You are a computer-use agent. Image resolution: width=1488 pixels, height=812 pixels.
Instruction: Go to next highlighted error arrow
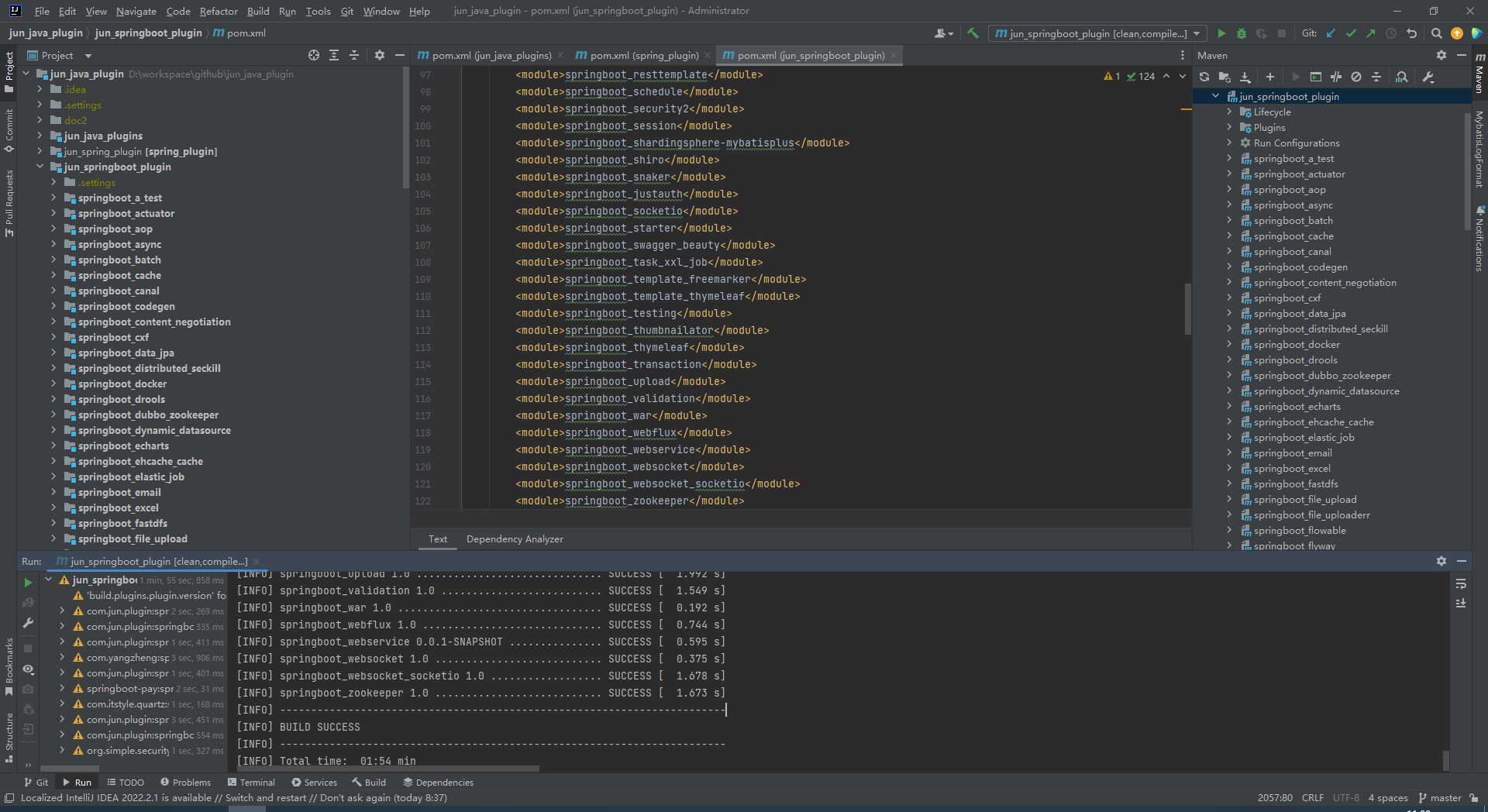click(1183, 76)
